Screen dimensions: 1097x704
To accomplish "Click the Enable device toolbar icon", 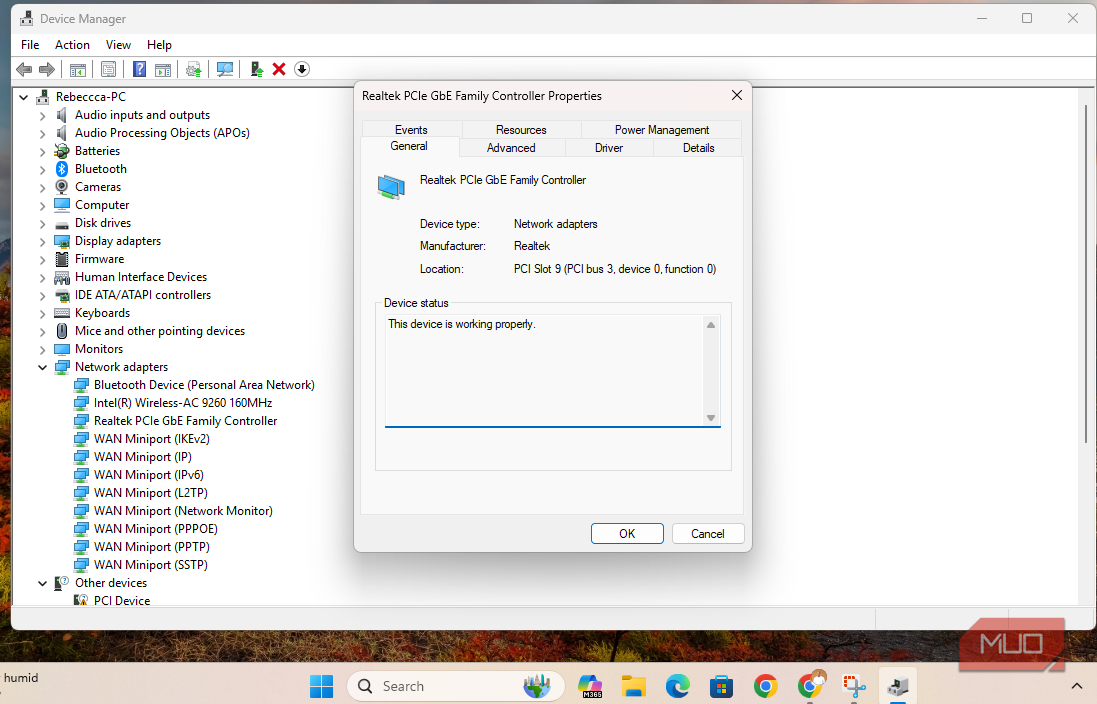I will (256, 69).
